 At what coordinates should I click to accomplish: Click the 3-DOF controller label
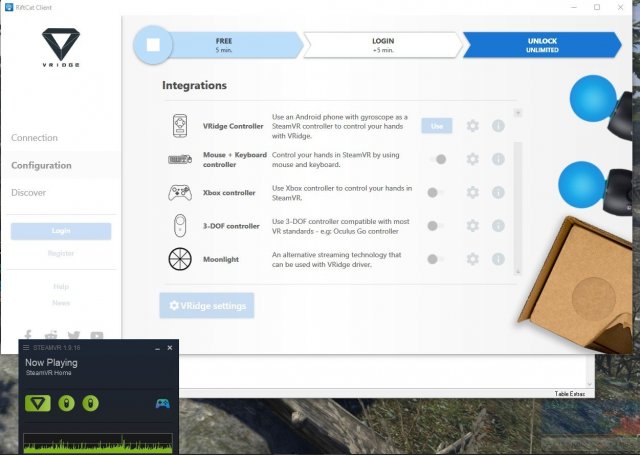coord(231,226)
